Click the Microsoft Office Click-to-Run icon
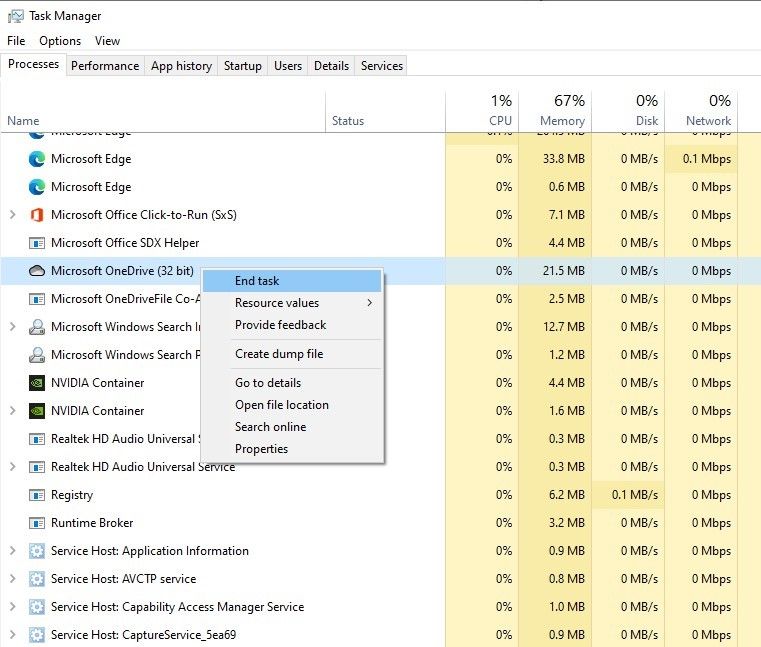This screenshot has width=761, height=647. [x=37, y=215]
